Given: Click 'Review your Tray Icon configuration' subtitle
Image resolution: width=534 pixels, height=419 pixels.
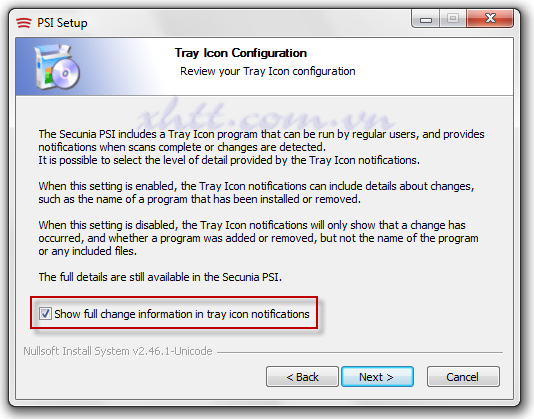Looking at the screenshot, I should pos(268,71).
